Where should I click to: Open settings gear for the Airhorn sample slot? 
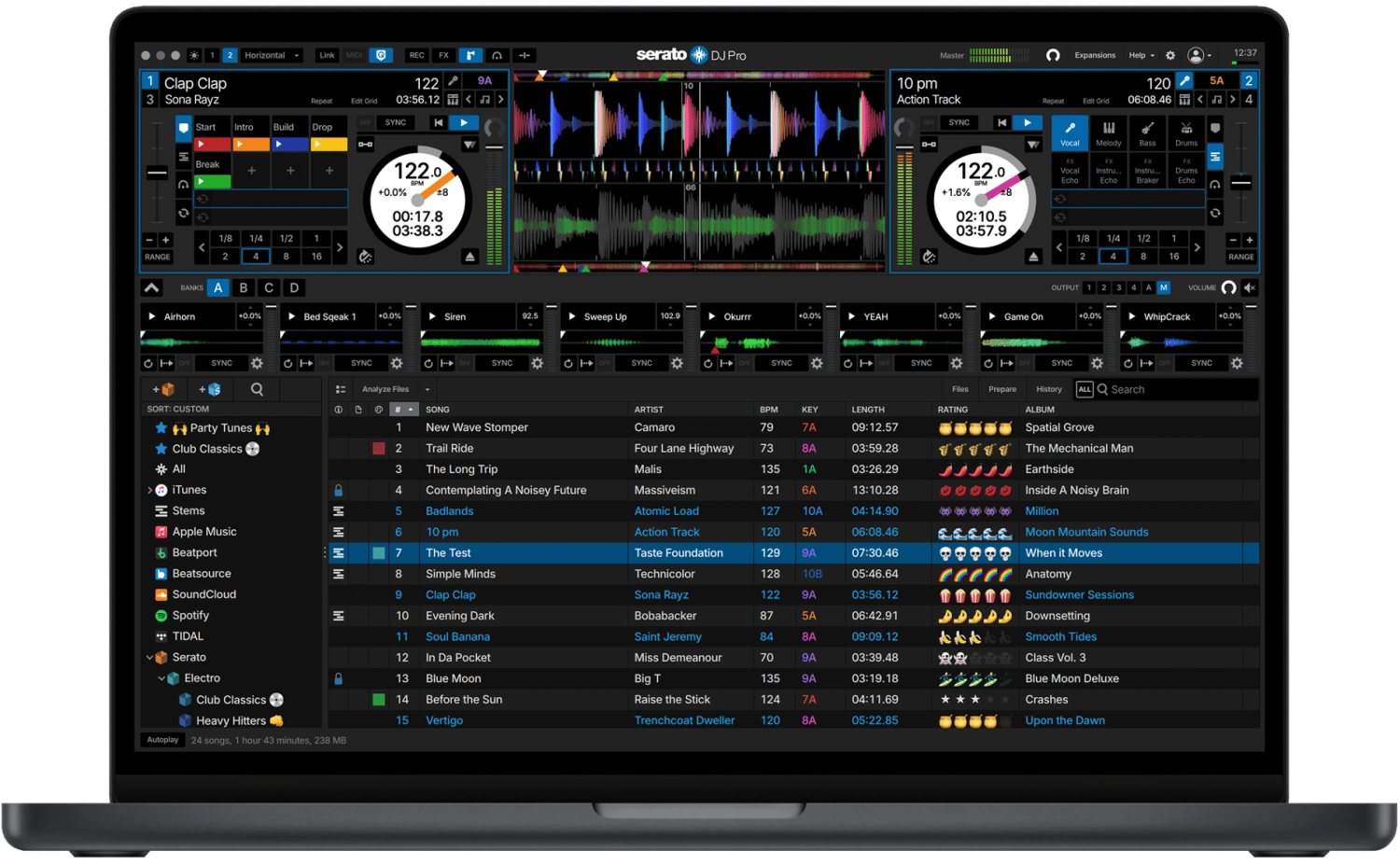click(x=257, y=363)
